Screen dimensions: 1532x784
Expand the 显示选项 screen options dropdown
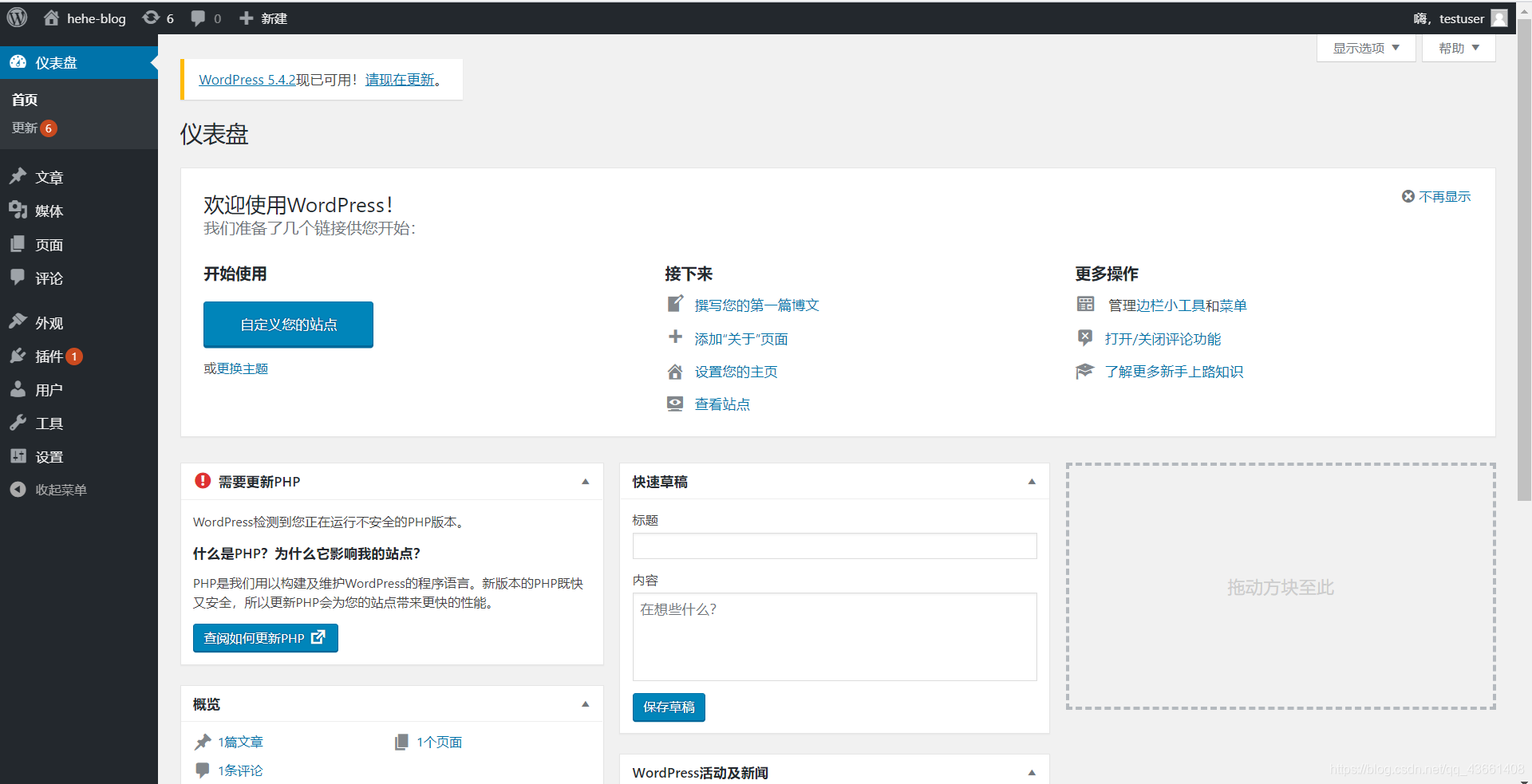point(1366,48)
